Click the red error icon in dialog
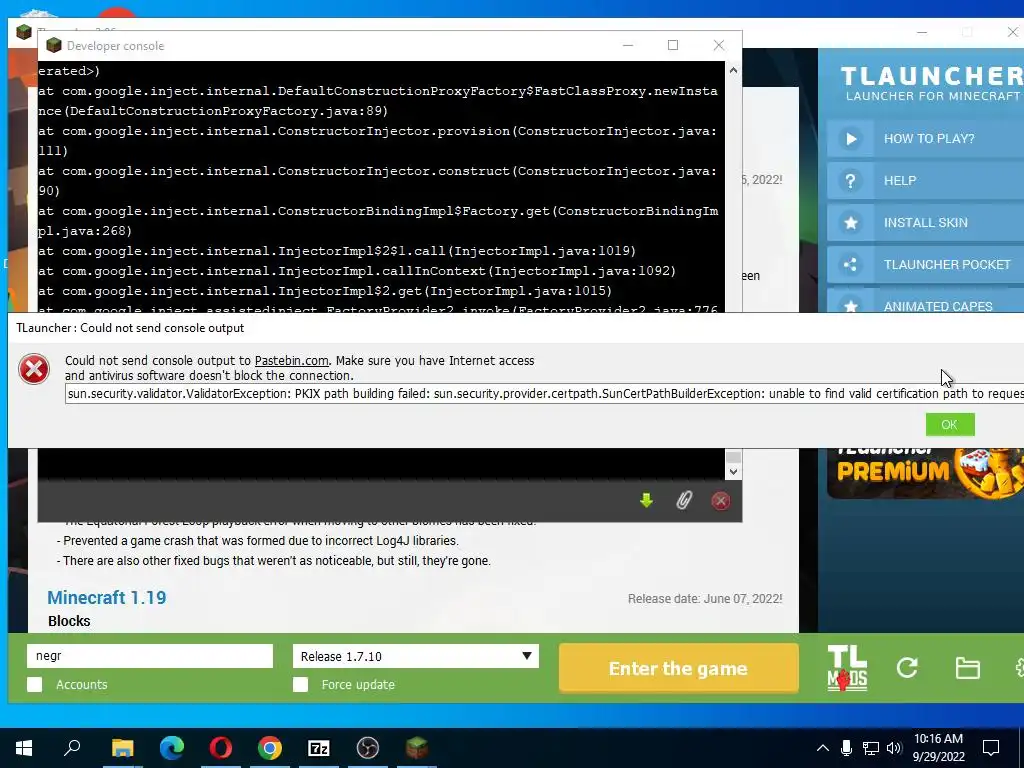Screen dimensions: 1024x768 click(x=34, y=369)
